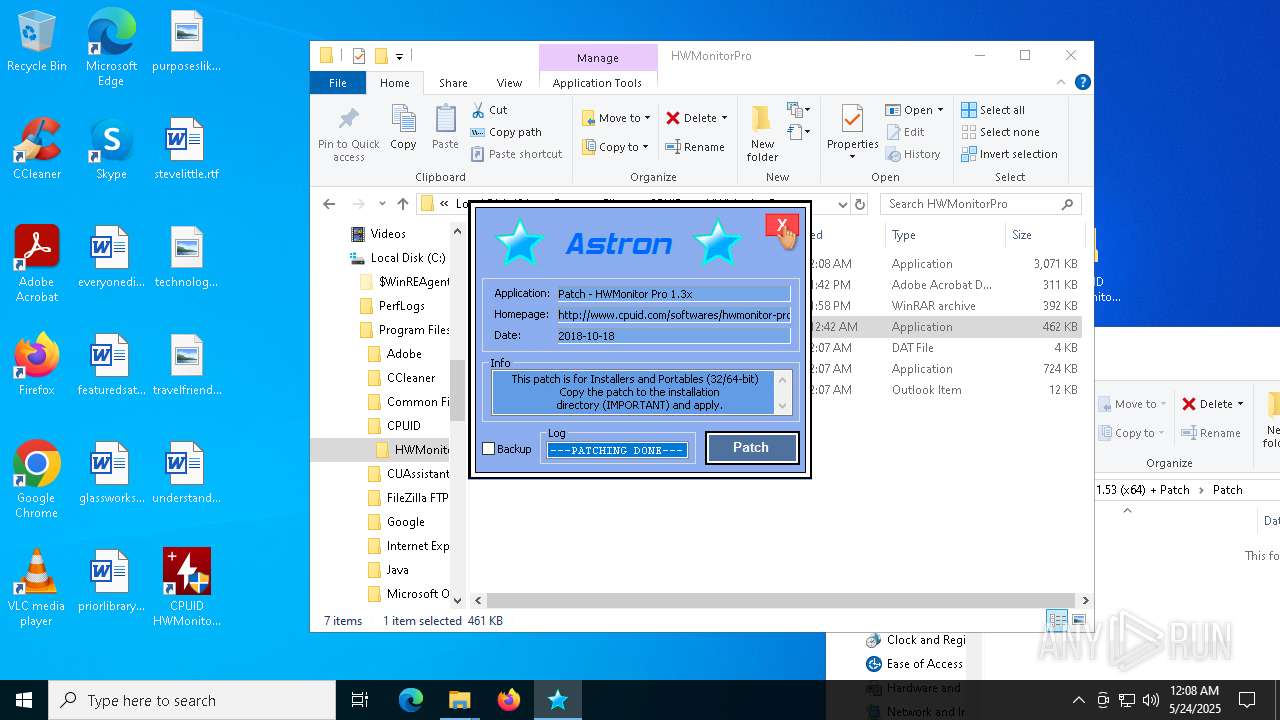Click Pin to Quick access icon
Image resolution: width=1280 pixels, height=720 pixels.
pos(349,133)
